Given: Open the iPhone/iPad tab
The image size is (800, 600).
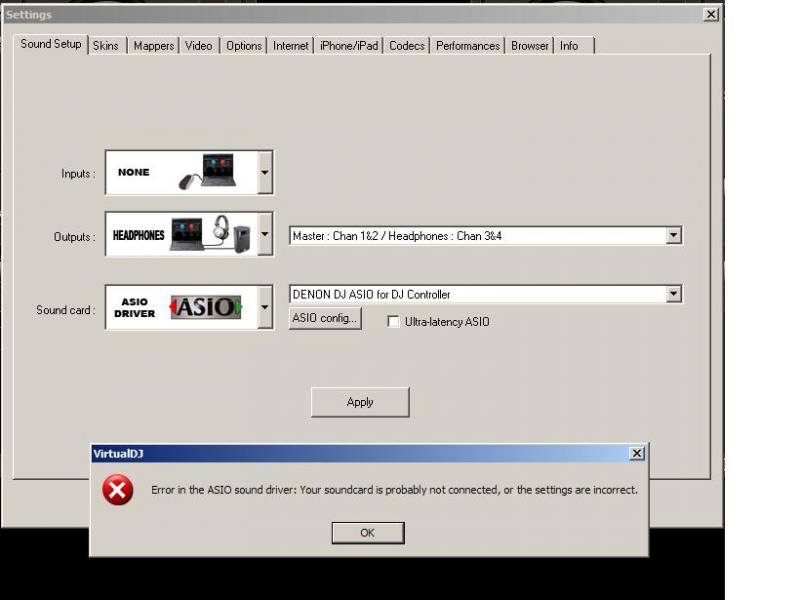Looking at the screenshot, I should 349,46.
